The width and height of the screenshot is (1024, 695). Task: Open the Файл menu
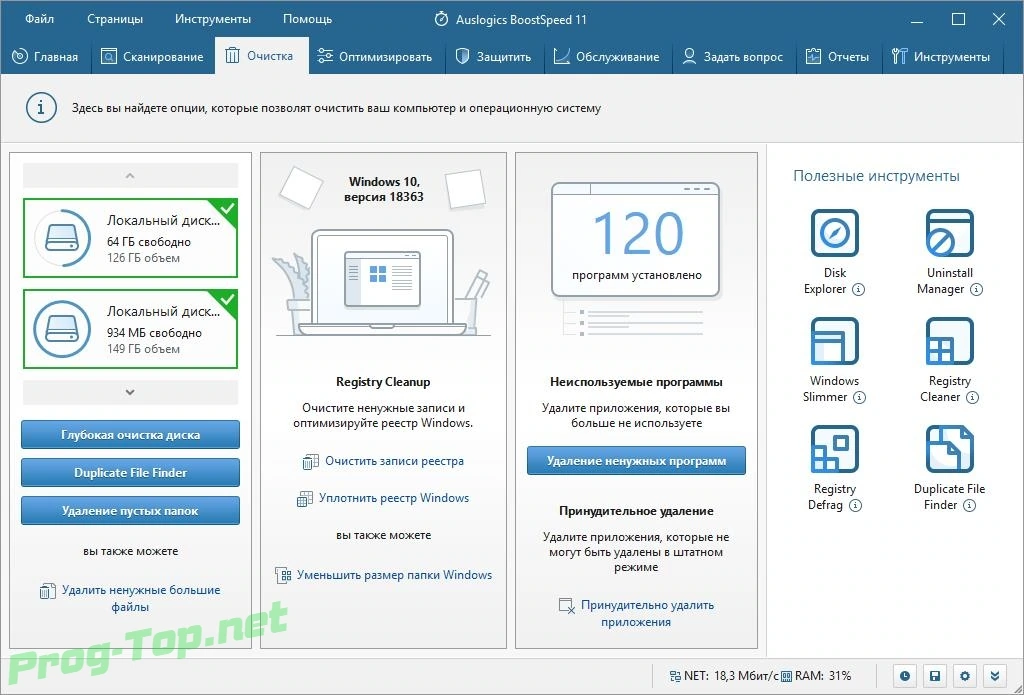click(39, 19)
